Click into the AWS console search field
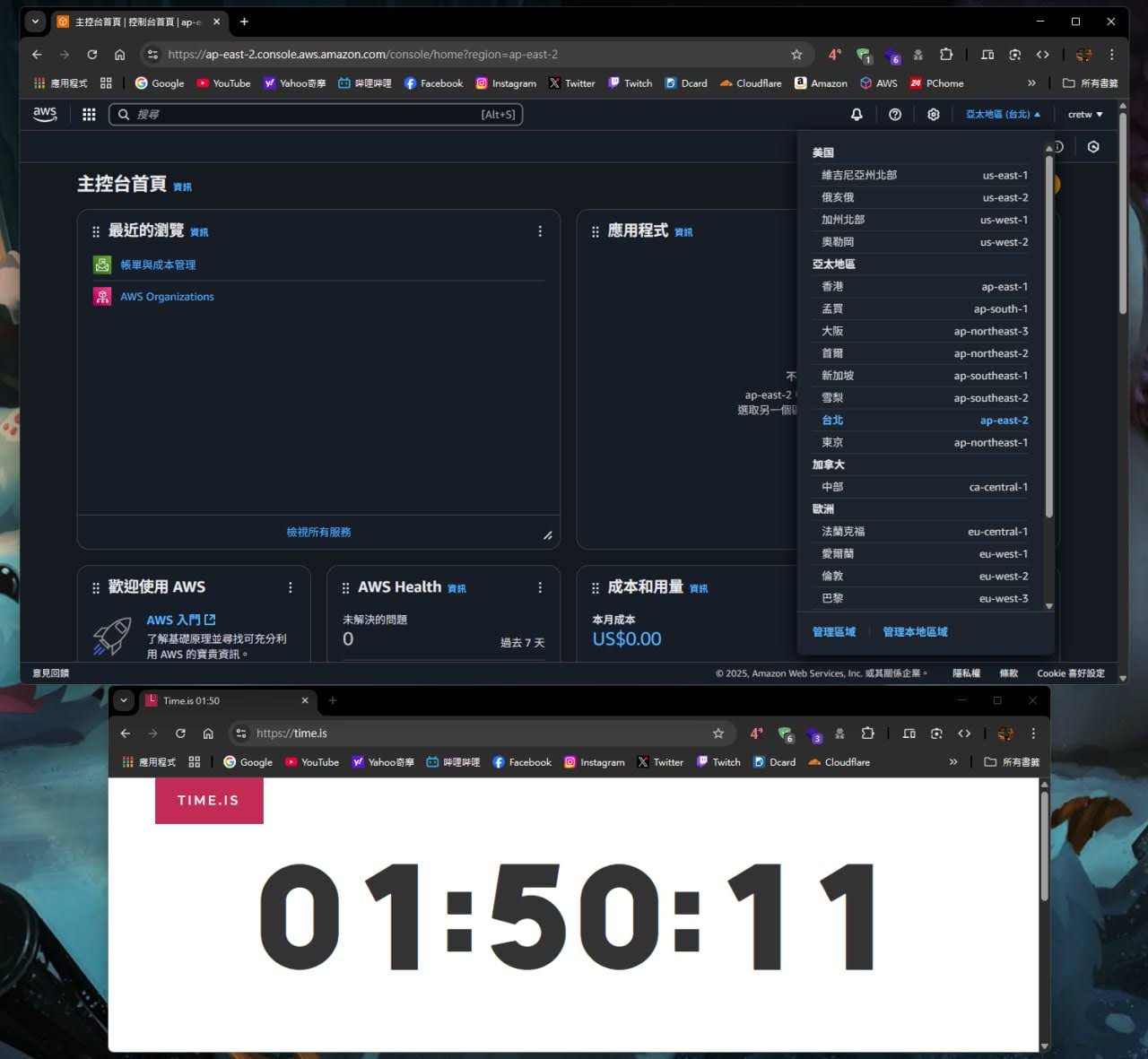The height and width of the screenshot is (1059, 1148). [316, 114]
